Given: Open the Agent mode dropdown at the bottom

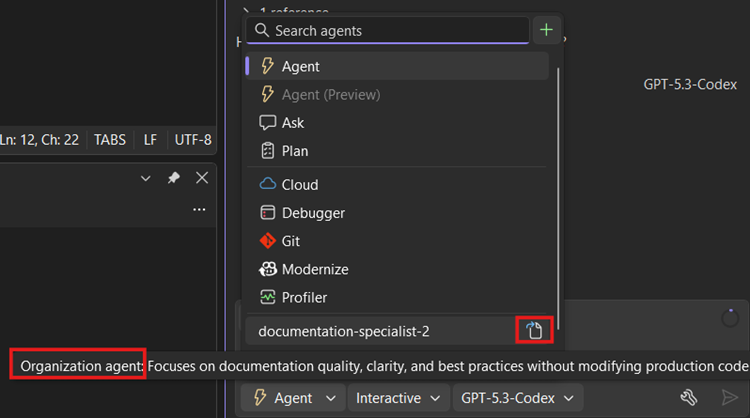Looking at the screenshot, I should click(293, 398).
